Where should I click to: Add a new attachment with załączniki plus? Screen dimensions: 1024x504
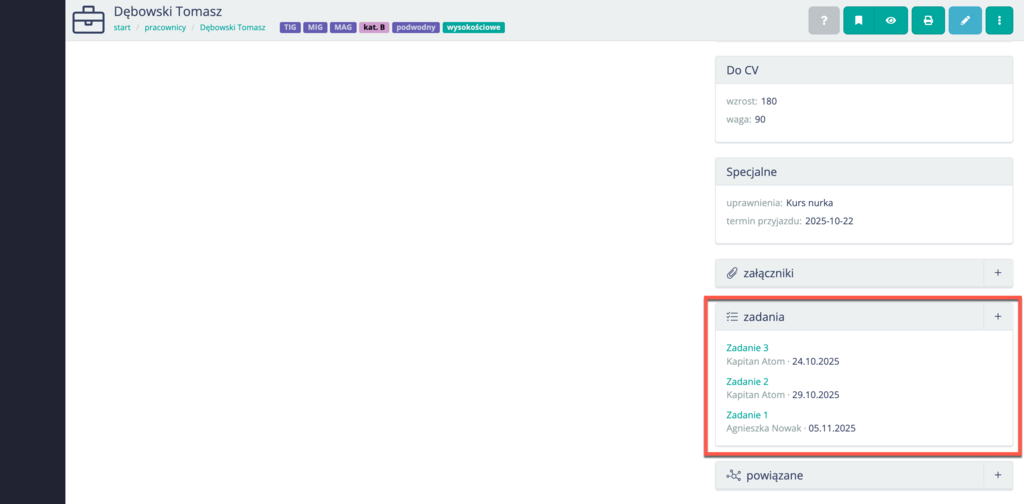pyautogui.click(x=997, y=273)
